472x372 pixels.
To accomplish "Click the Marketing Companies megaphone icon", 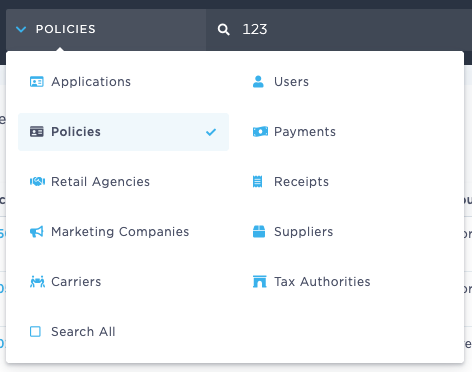I will coord(36,232).
